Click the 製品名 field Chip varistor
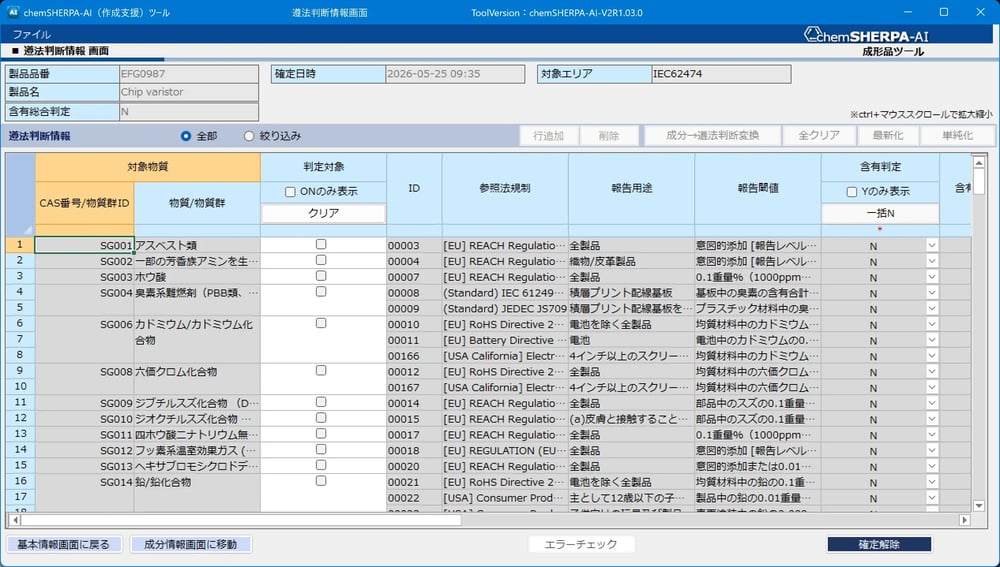 point(189,92)
